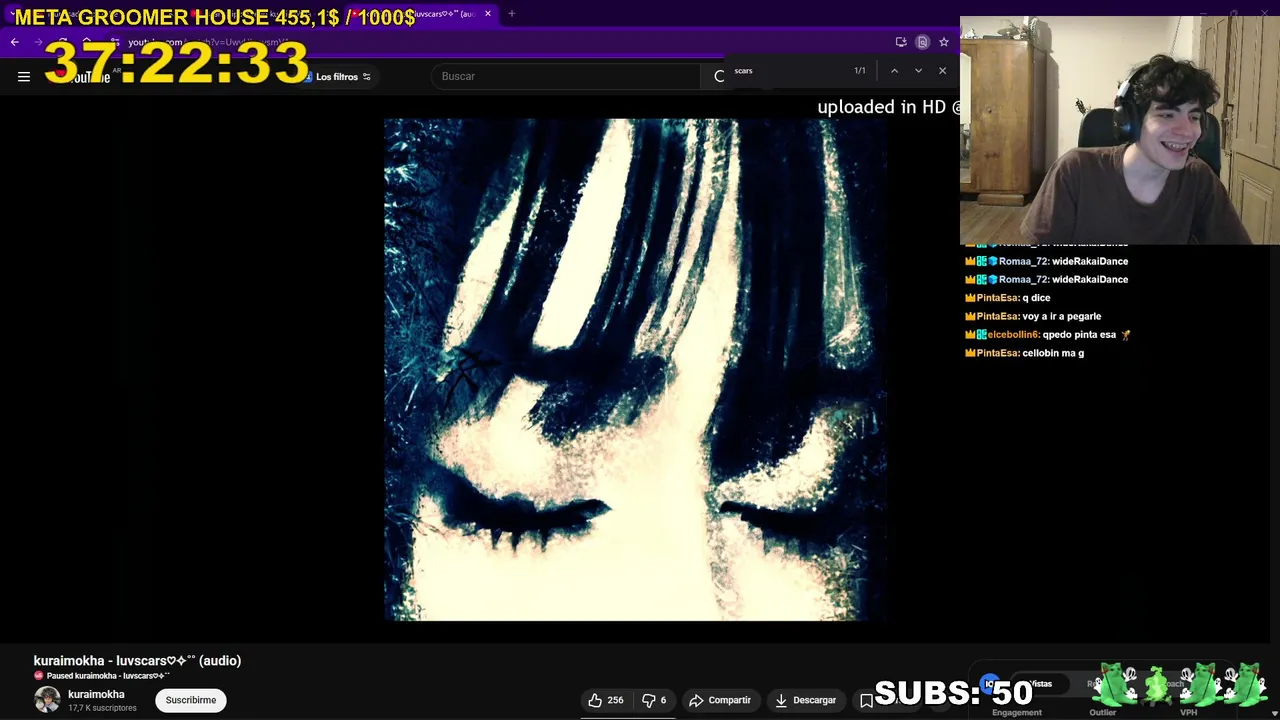Click chat message 'voy a ir a pegarle'
Image resolution: width=1280 pixels, height=720 pixels.
[x=1061, y=316]
